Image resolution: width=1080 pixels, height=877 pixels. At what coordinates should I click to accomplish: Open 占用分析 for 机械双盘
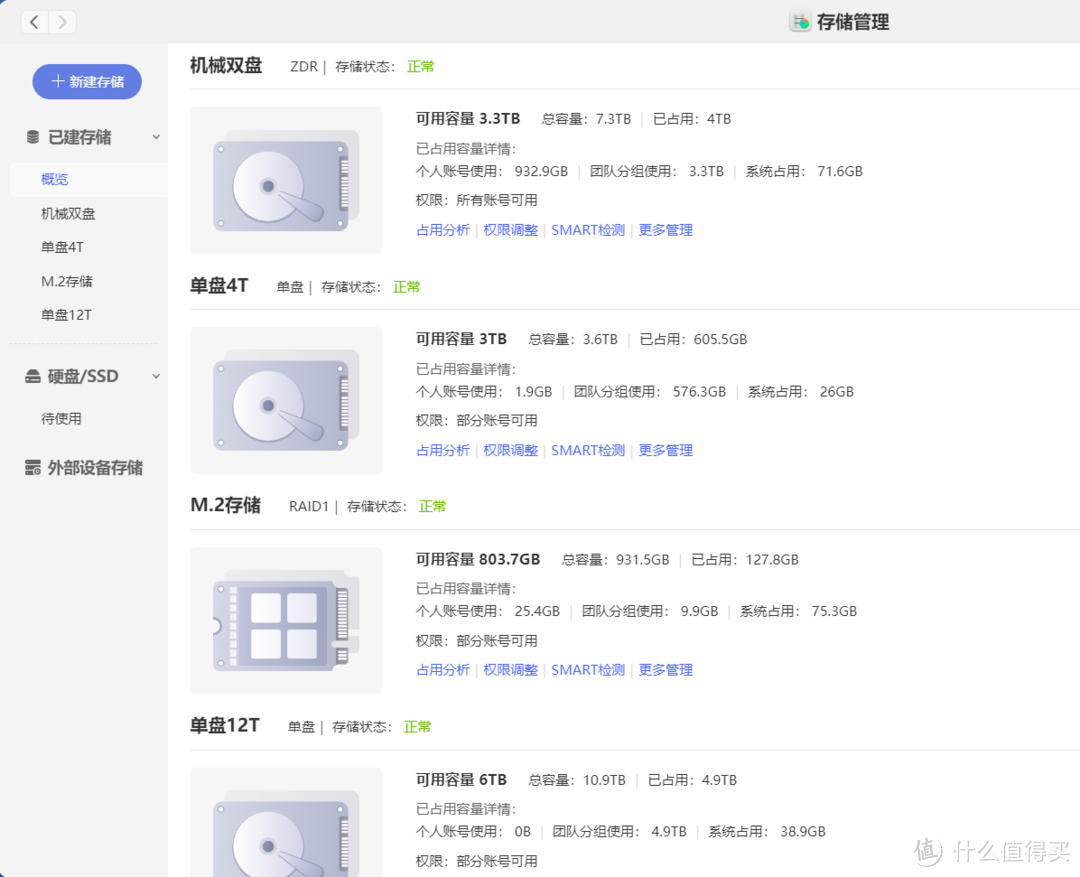[443, 229]
